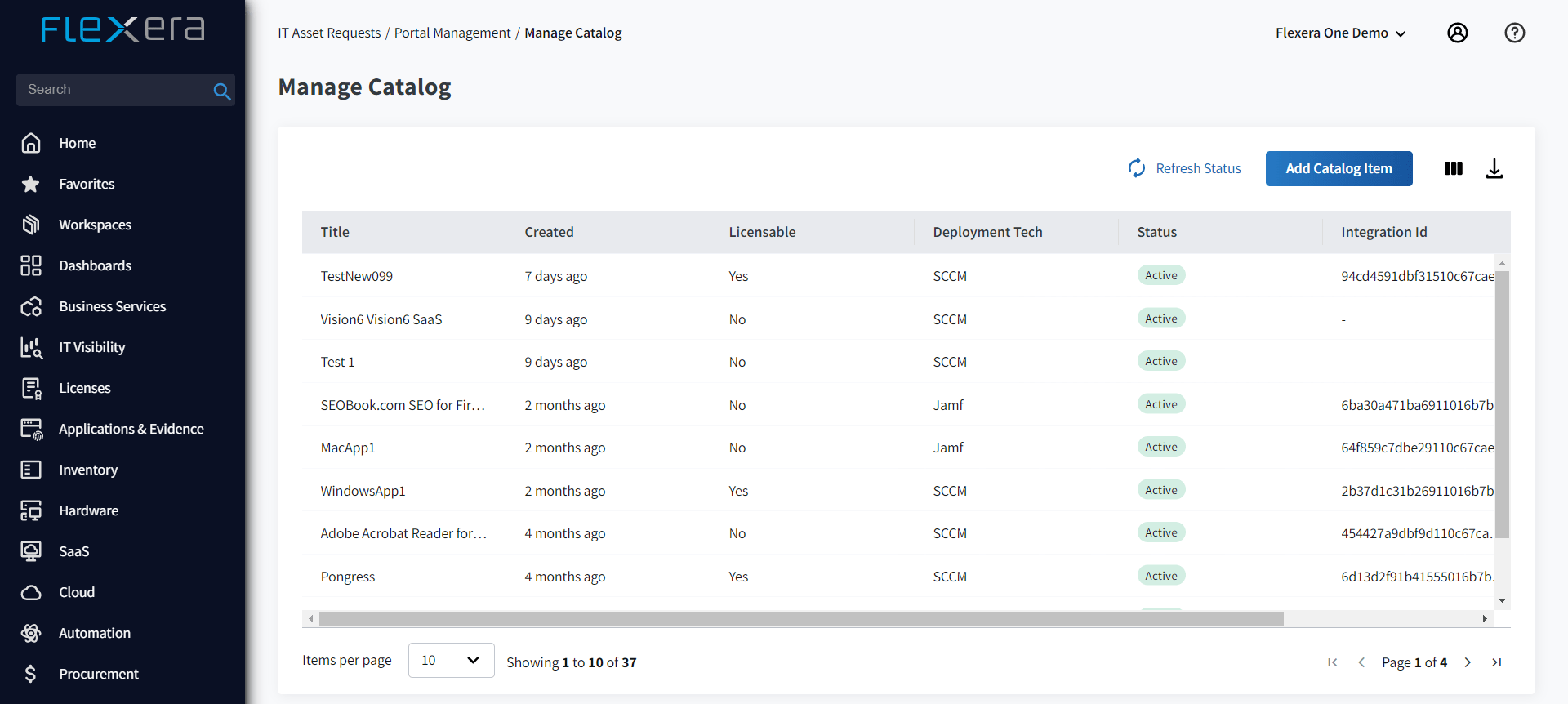Click the vertical scrollbar down arrow
Image resolution: width=1568 pixels, height=704 pixels.
click(1502, 600)
